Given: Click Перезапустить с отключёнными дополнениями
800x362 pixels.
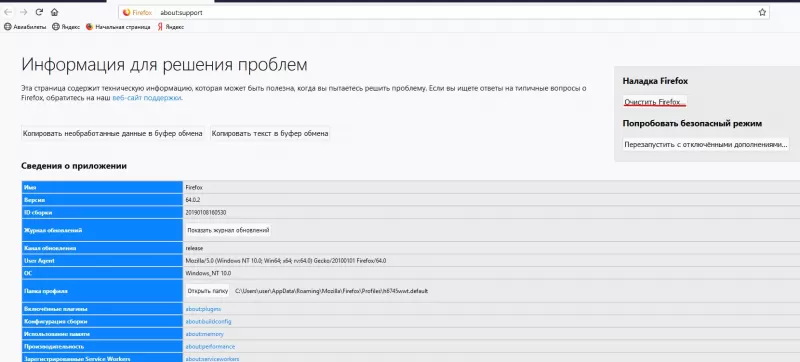Looking at the screenshot, I should (706, 144).
